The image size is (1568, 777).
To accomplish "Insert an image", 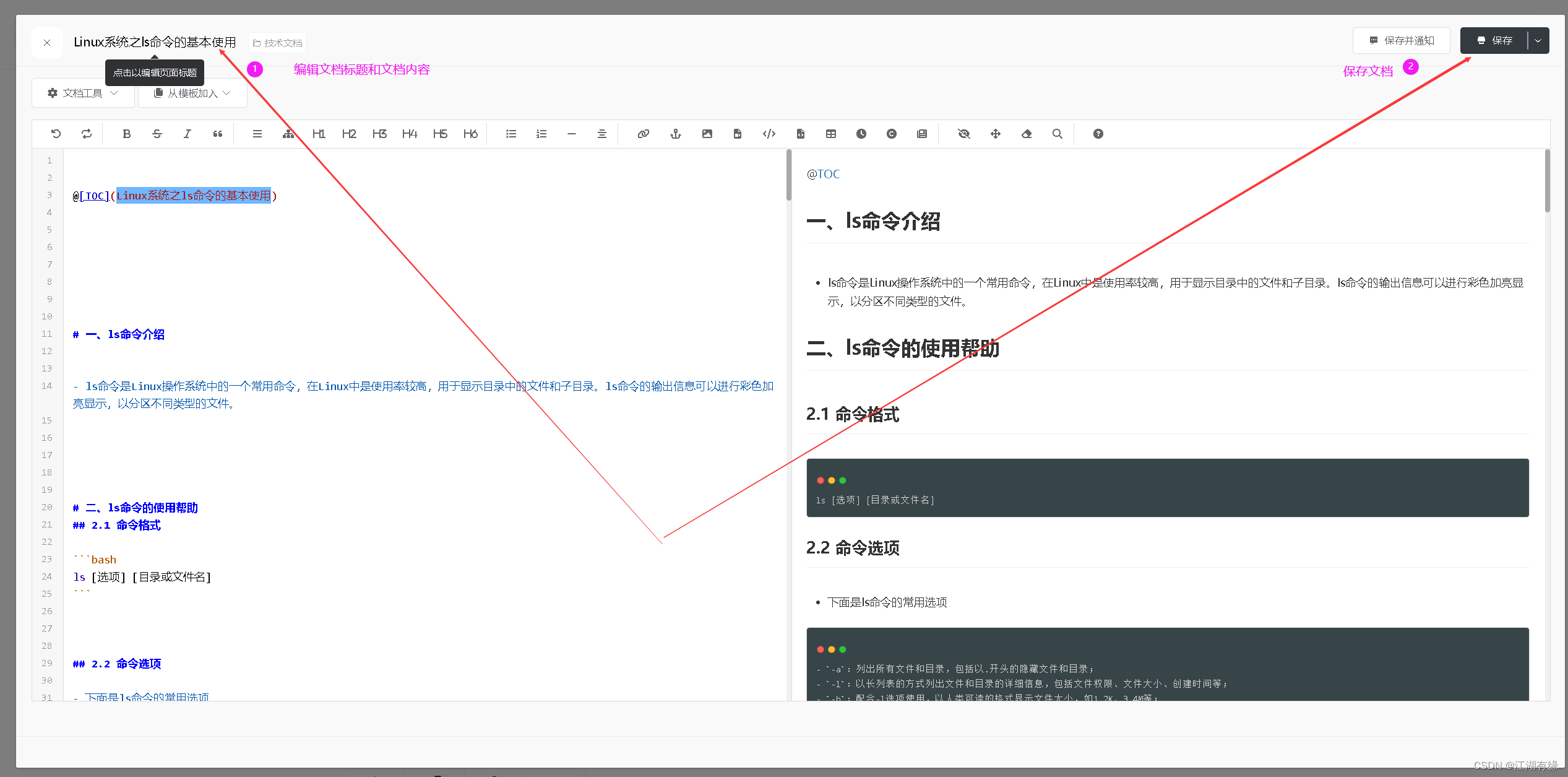I will point(707,134).
